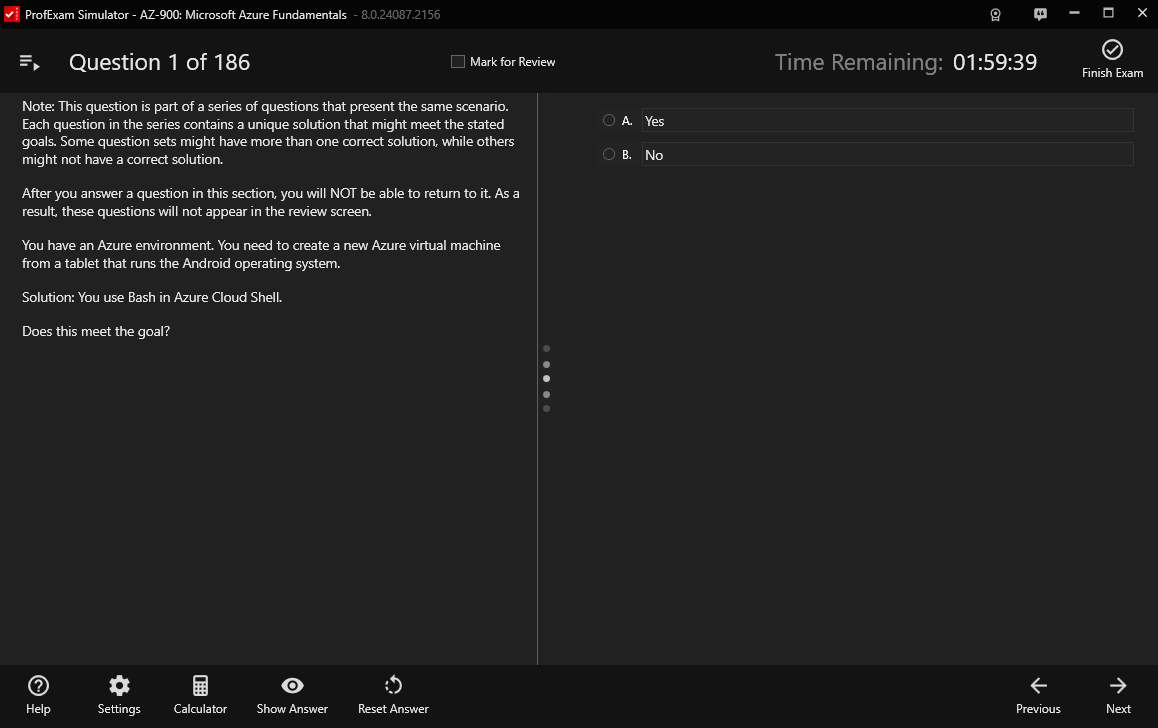Click the No answer text field

pos(887,154)
